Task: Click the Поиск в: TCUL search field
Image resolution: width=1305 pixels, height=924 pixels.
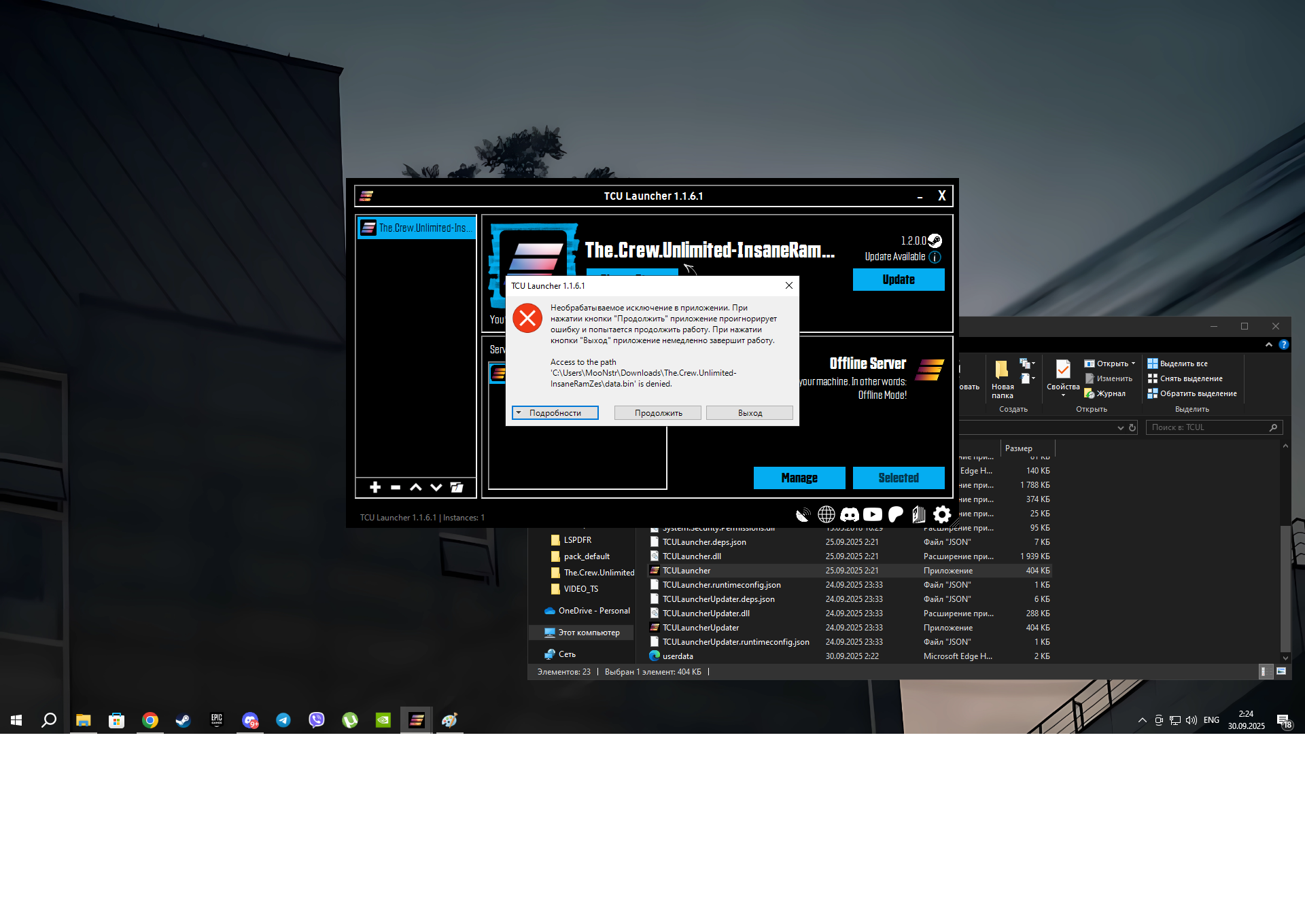Action: 1207,427
